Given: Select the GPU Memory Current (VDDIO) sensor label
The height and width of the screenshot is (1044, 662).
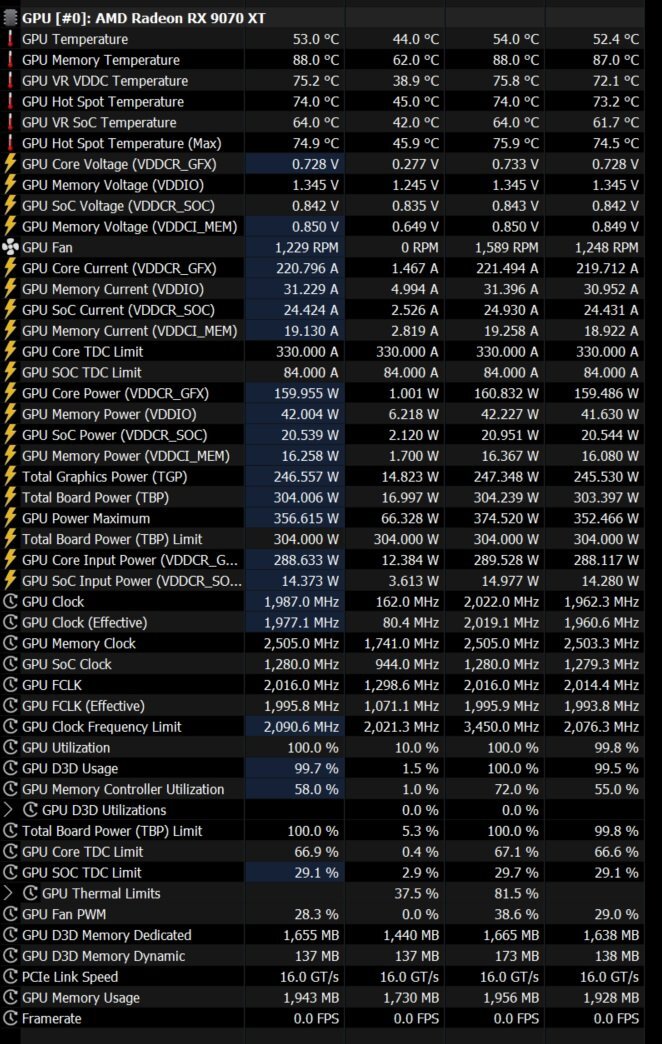Looking at the screenshot, I should 113,289.
